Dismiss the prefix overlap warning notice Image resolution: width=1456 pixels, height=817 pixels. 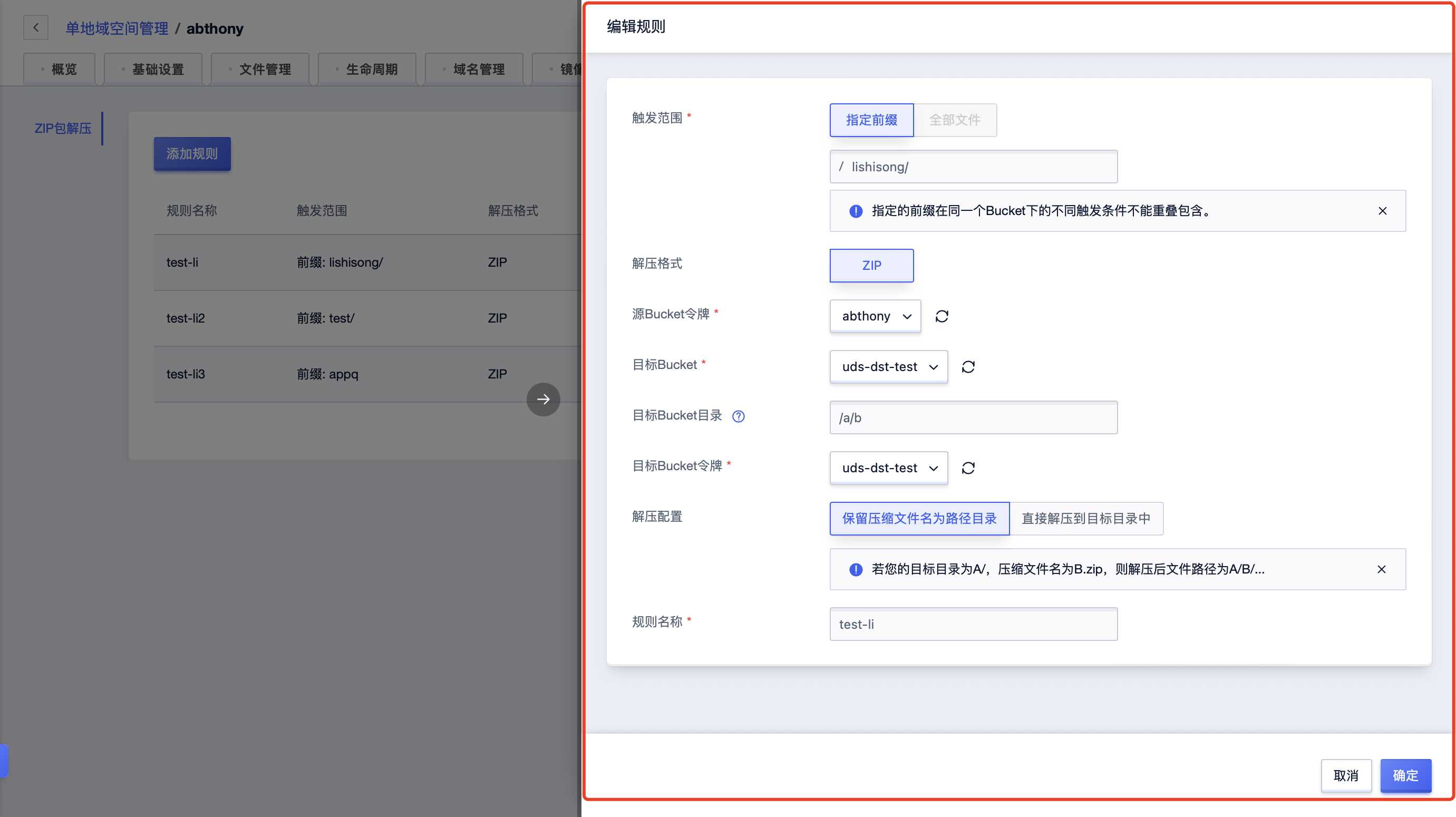1382,211
